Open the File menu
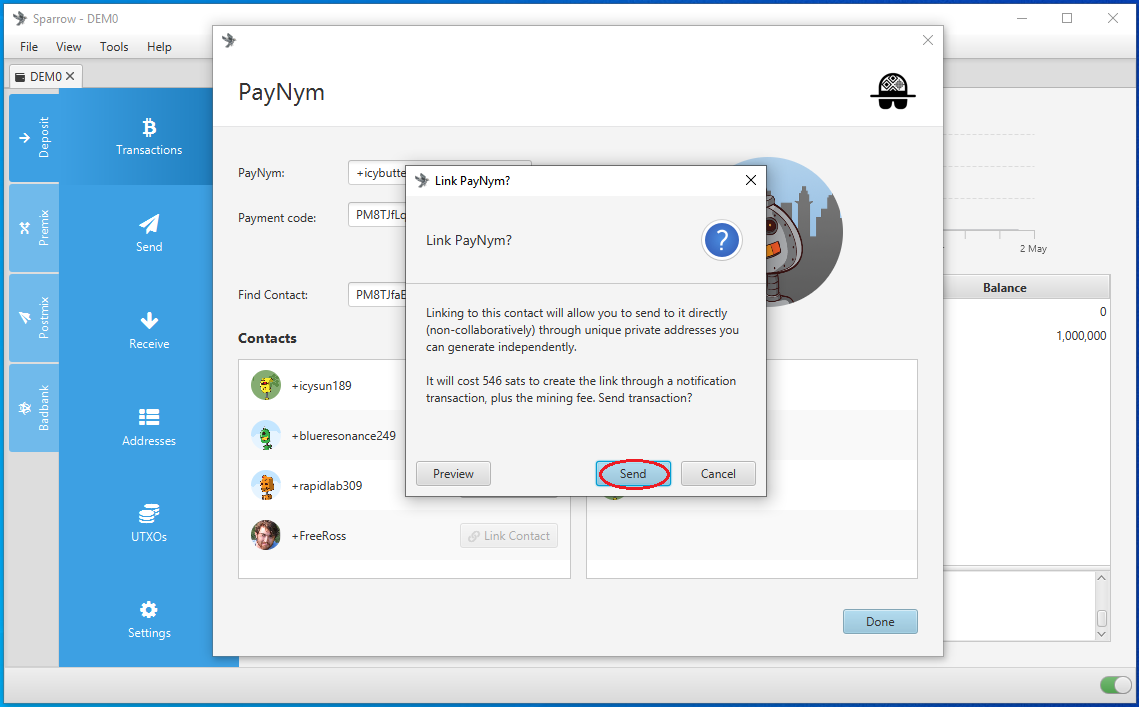This screenshot has height=708, width=1141. pos(29,47)
